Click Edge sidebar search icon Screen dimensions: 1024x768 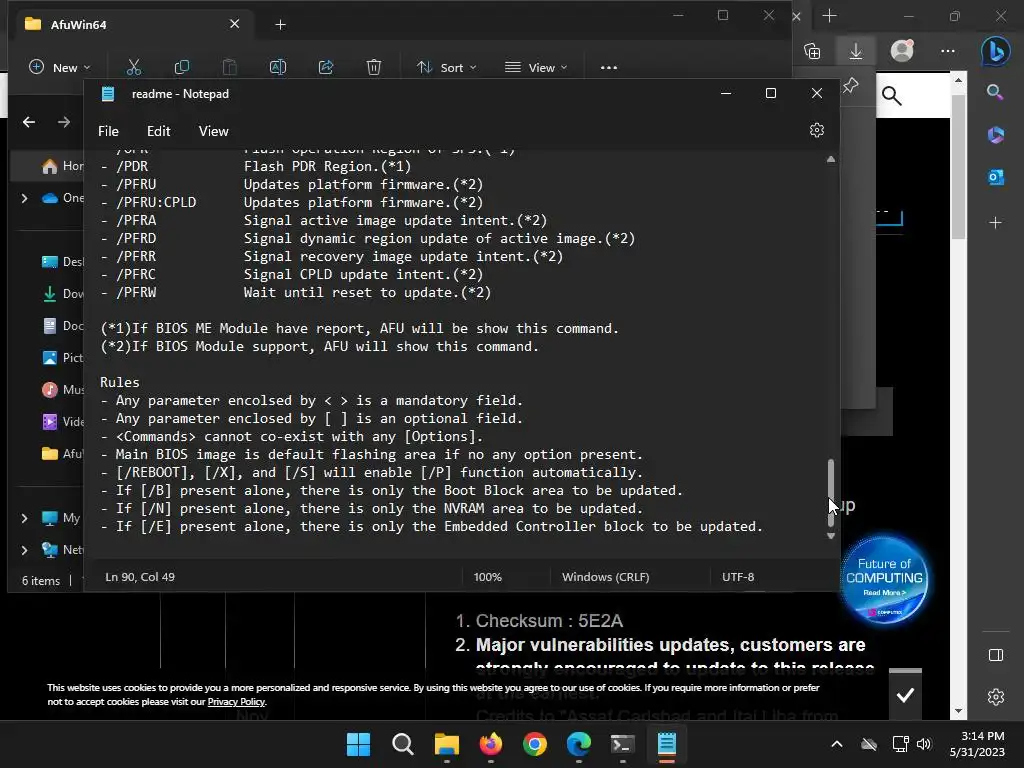995,92
